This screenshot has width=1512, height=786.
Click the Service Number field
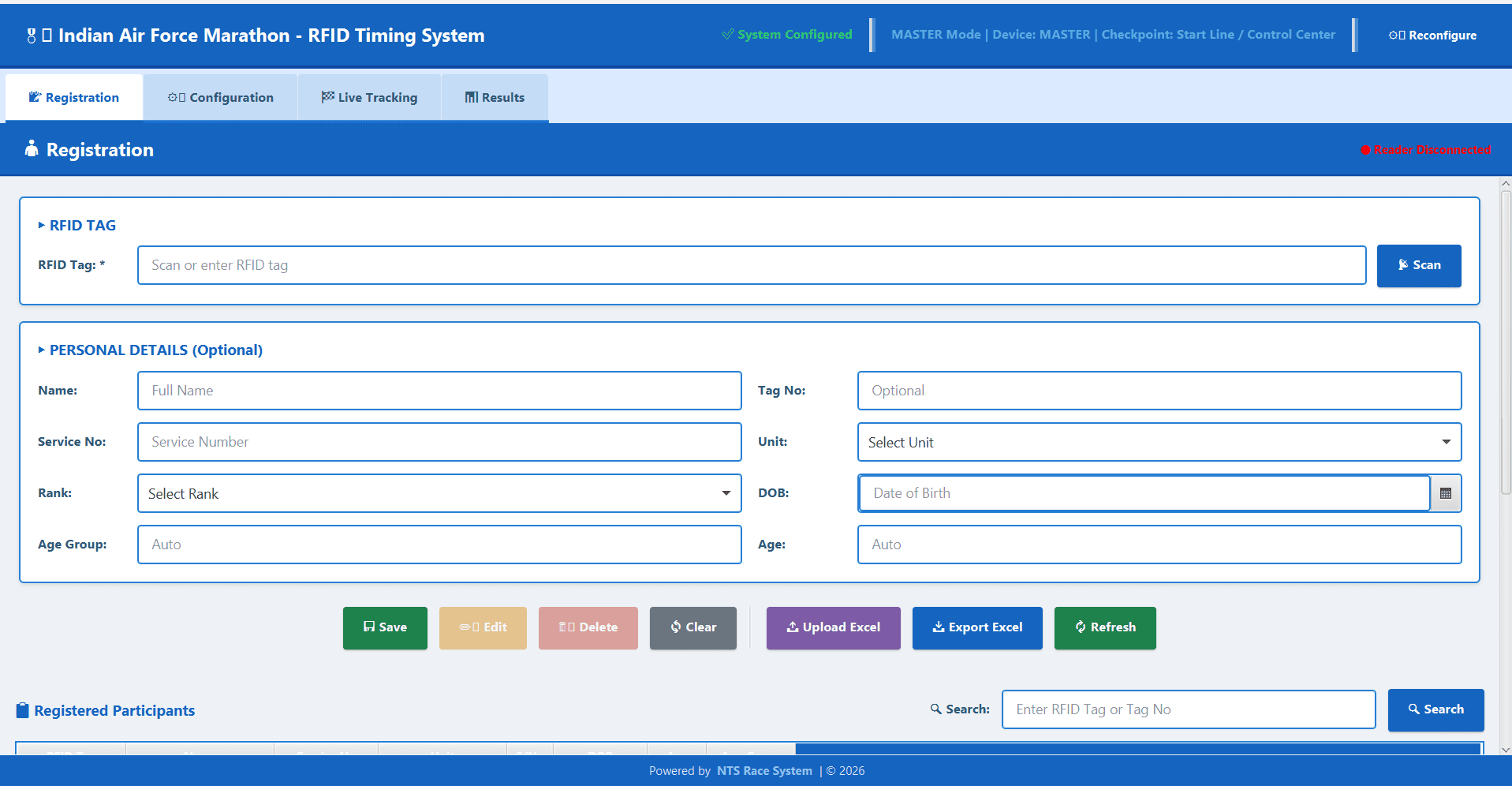click(439, 442)
